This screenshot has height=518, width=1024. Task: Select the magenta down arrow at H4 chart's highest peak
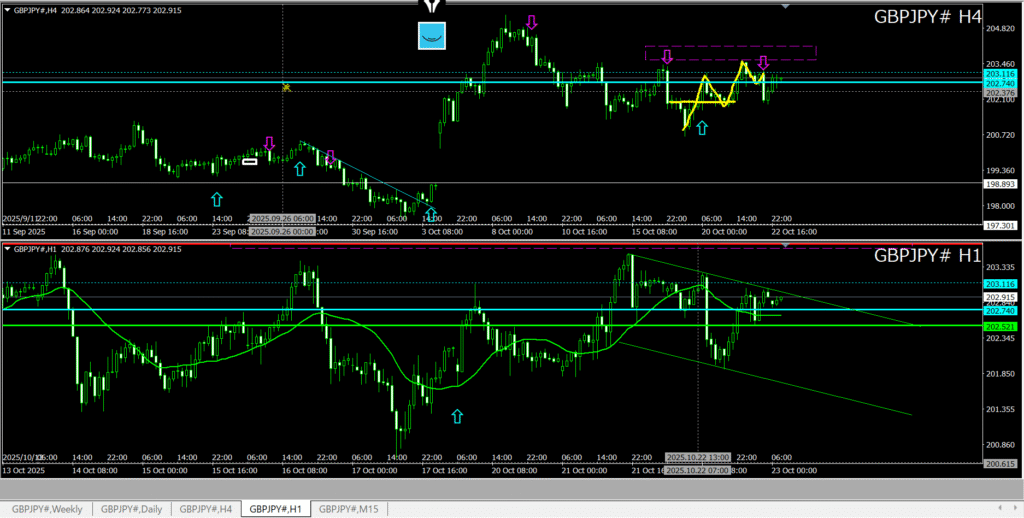[x=532, y=22]
